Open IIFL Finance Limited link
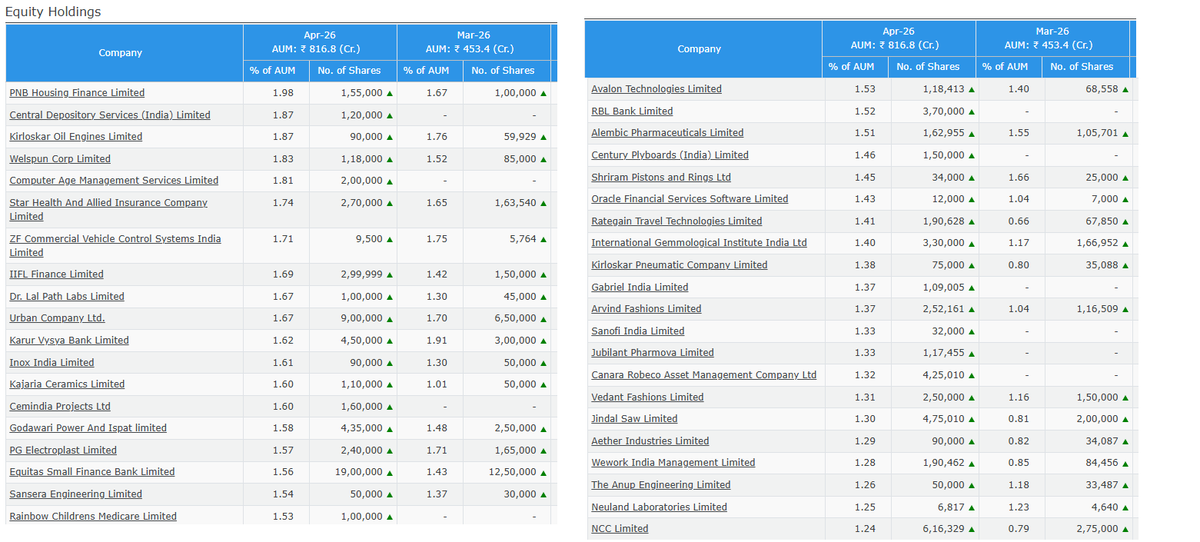This screenshot has width=1200, height=542. (56, 274)
